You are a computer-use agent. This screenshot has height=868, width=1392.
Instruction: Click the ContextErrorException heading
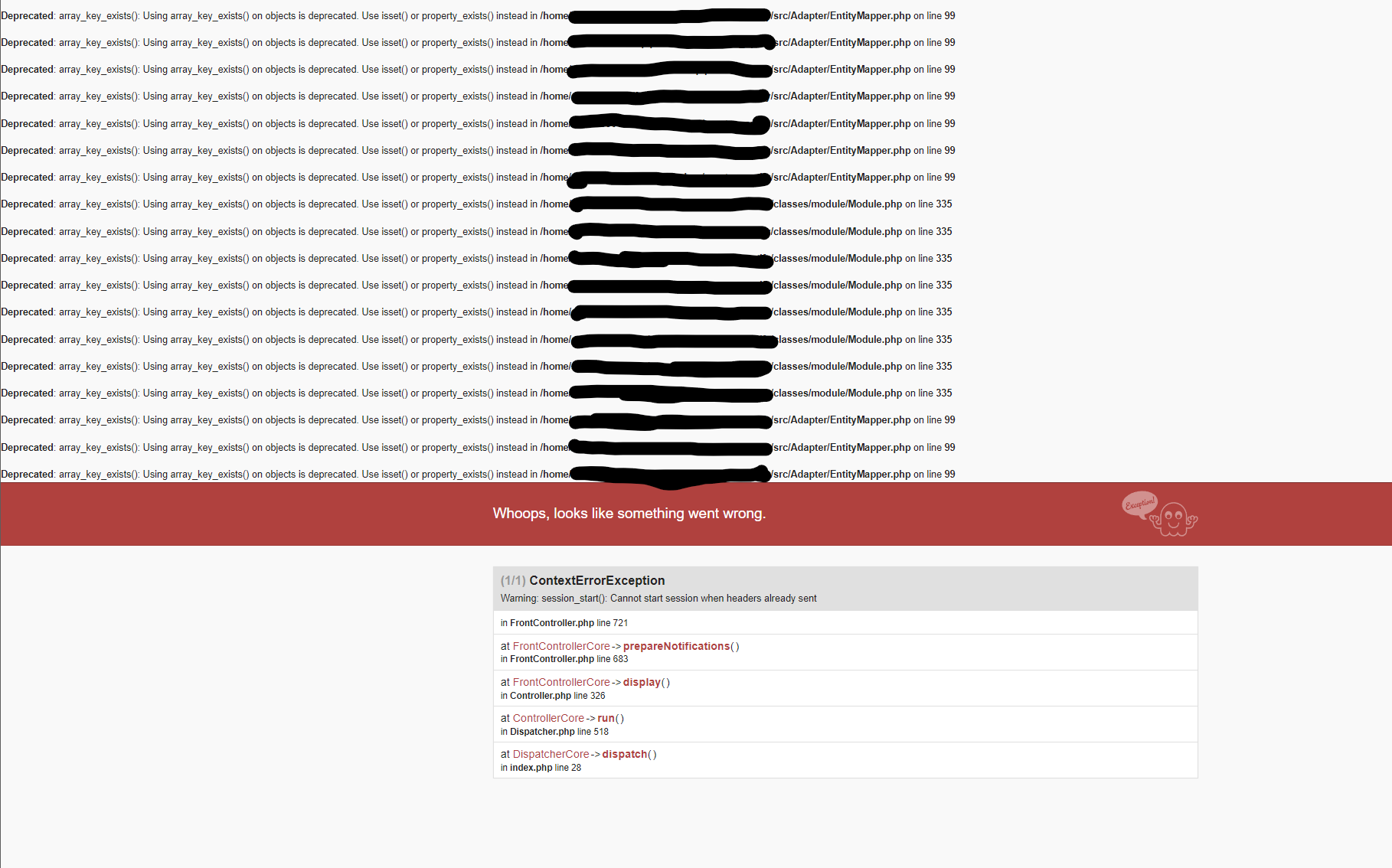597,580
